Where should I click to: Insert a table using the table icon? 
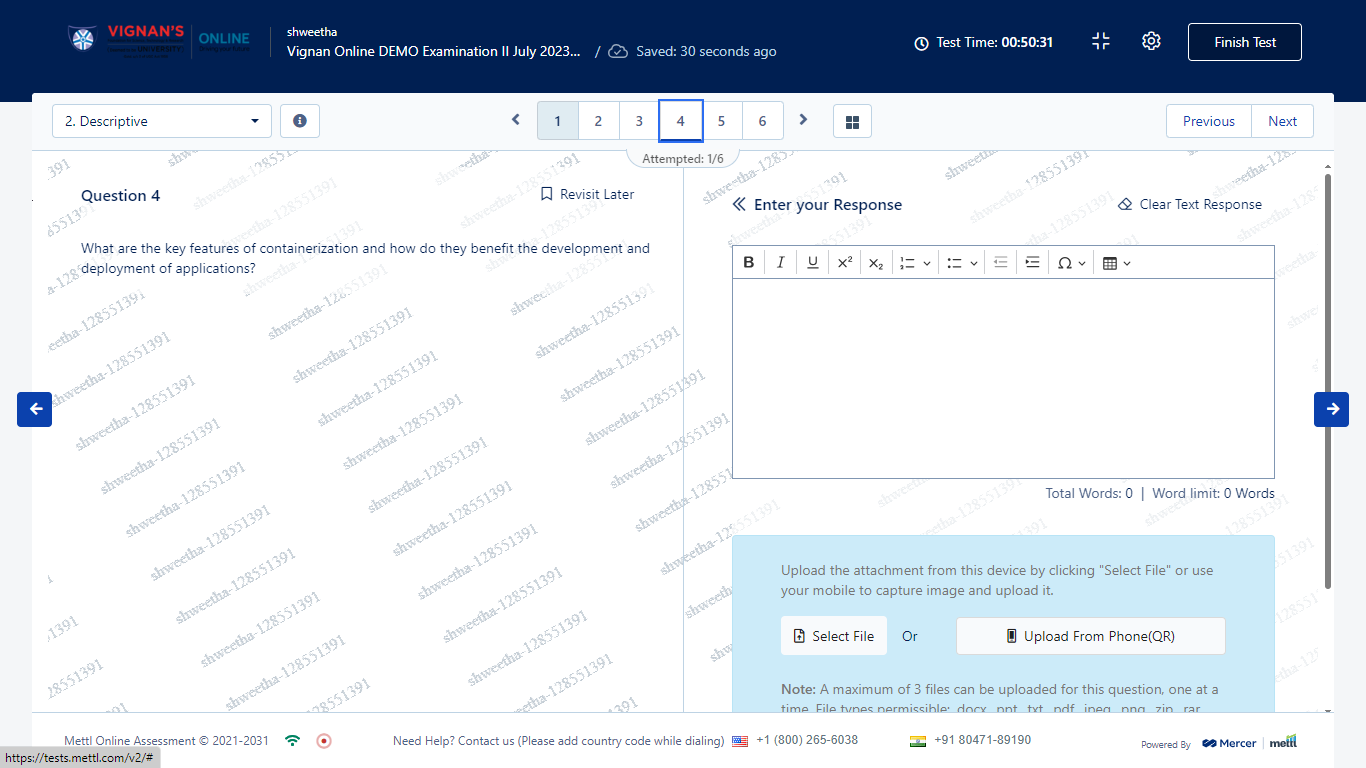coord(1109,263)
